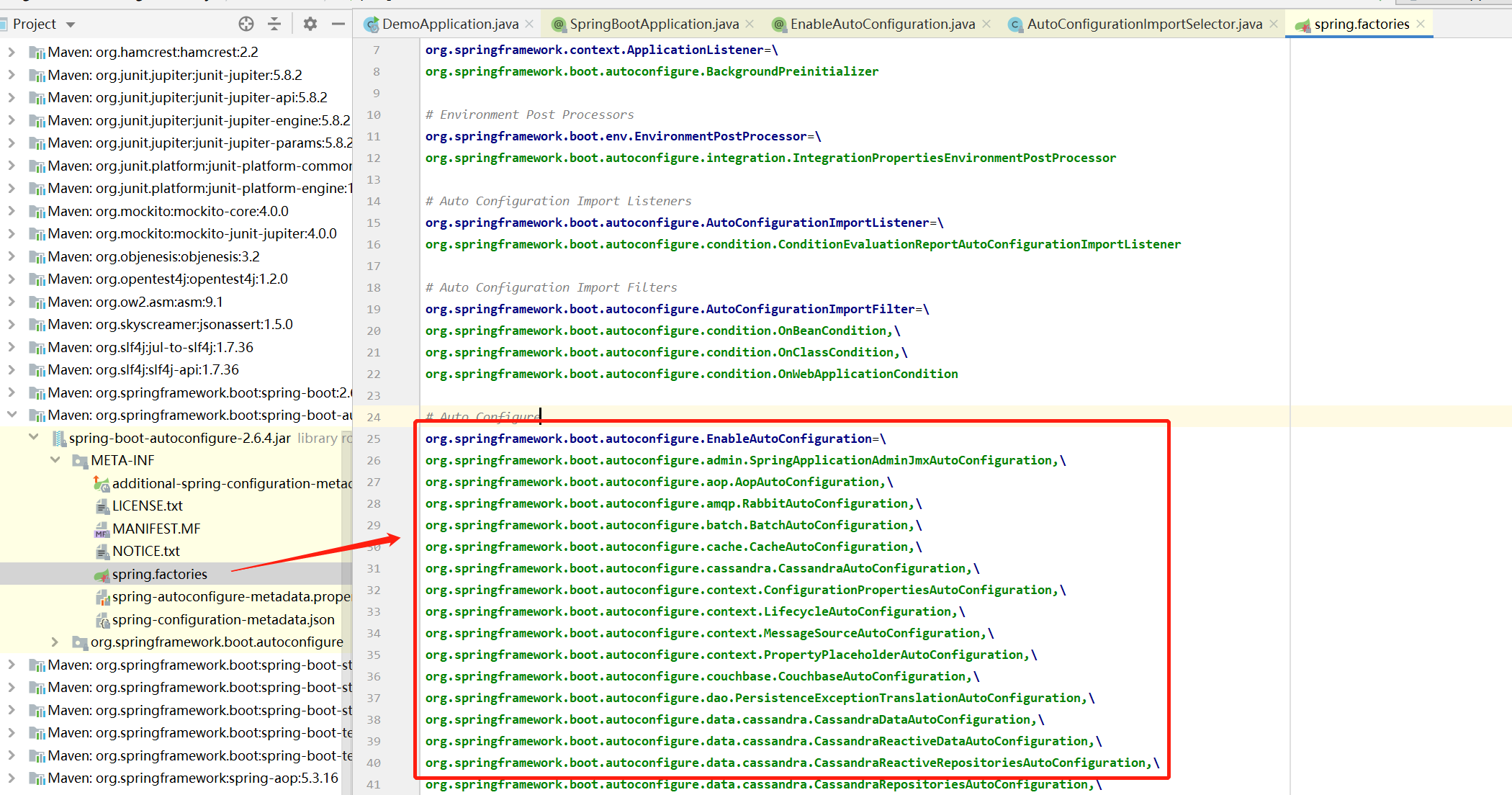Screen dimensions: 1512x795
Task: Close the SpringBootApplication.java tab
Action: click(750, 24)
